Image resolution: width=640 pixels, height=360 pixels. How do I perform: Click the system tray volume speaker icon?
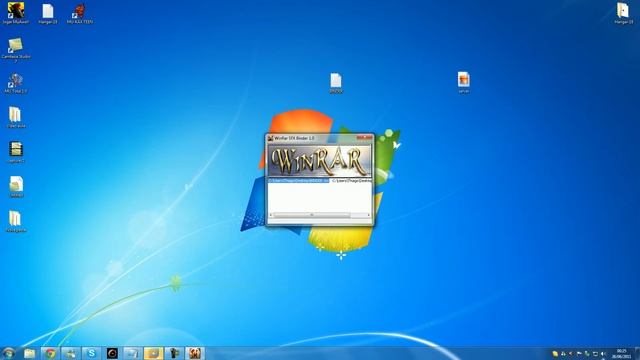(x=603, y=354)
